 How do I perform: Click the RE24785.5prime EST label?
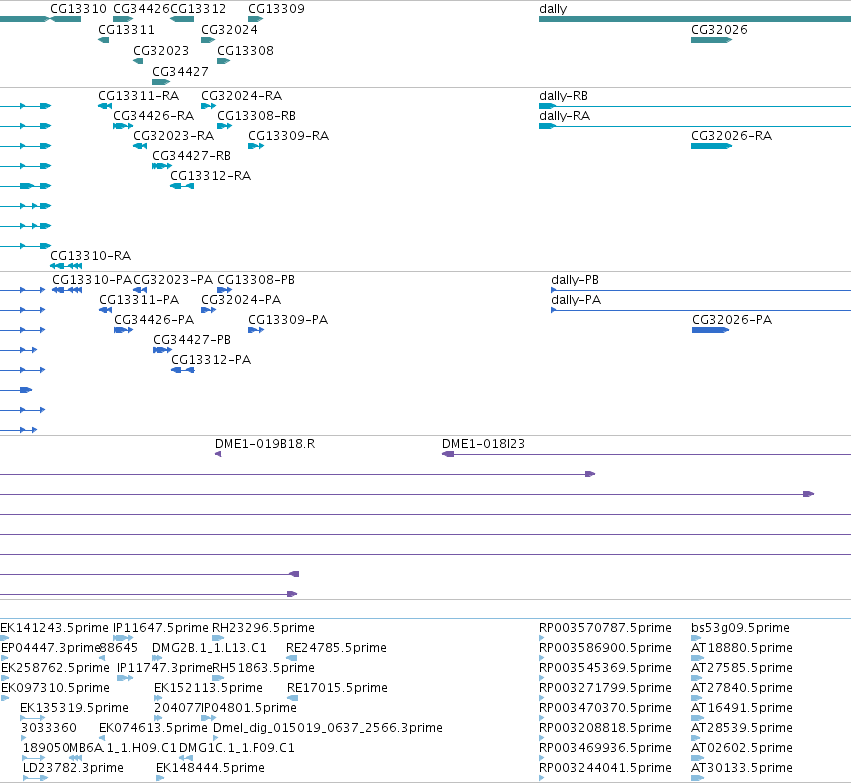point(336,648)
